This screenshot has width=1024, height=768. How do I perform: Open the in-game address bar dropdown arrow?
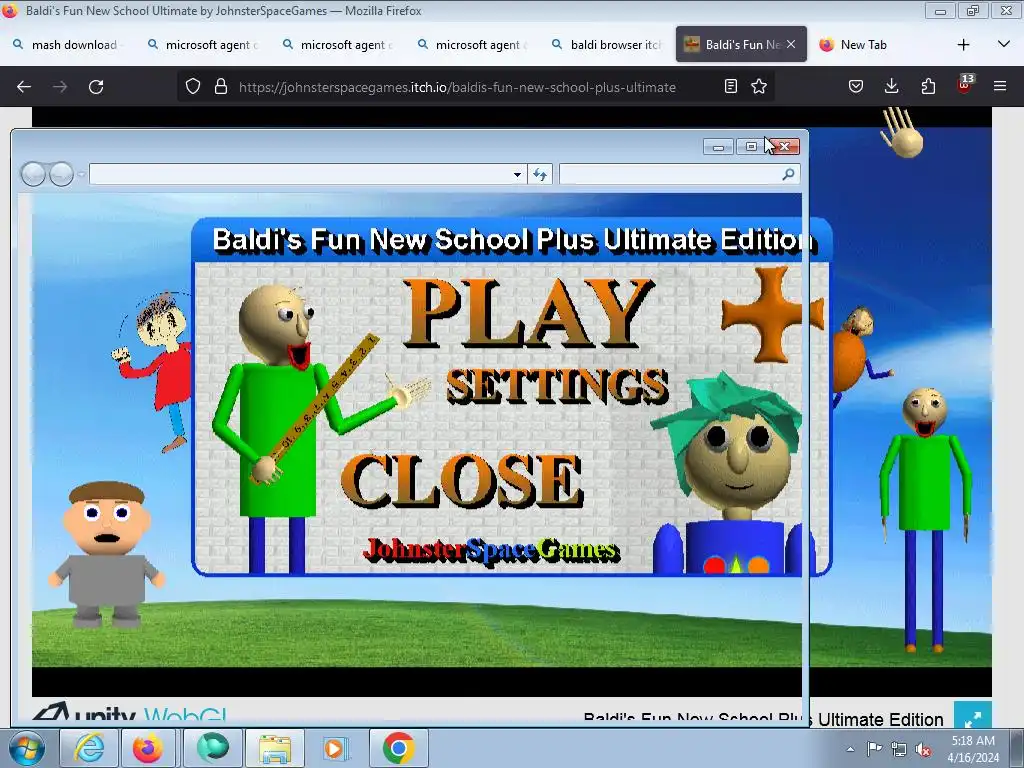coord(517,174)
